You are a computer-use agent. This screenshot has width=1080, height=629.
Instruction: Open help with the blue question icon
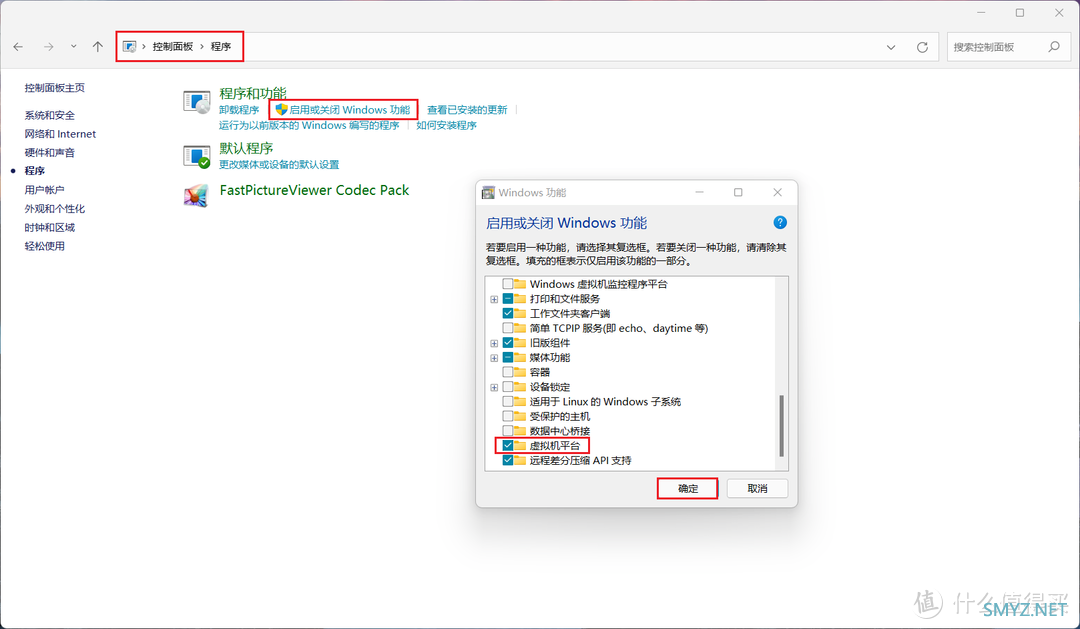coord(780,223)
